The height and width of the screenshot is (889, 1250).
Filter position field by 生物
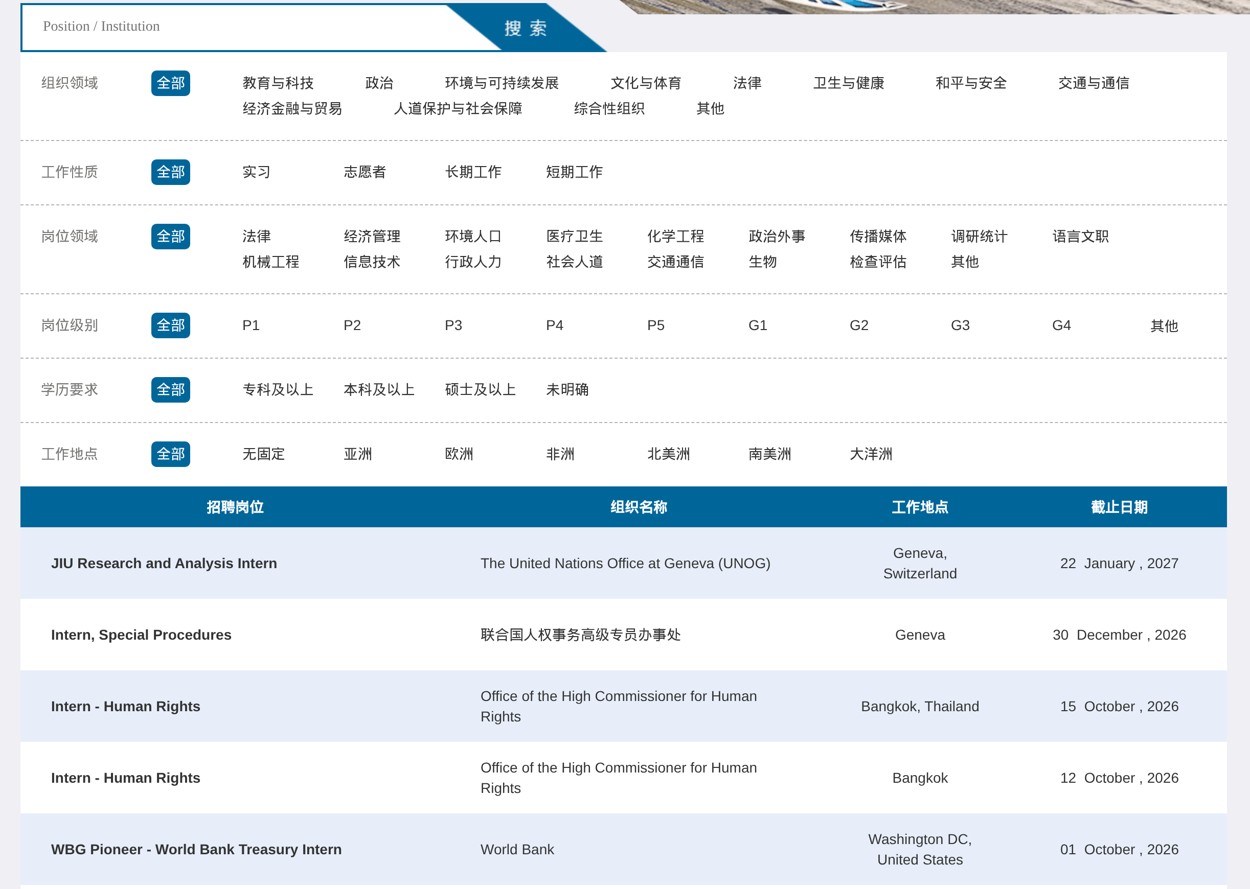[762, 261]
